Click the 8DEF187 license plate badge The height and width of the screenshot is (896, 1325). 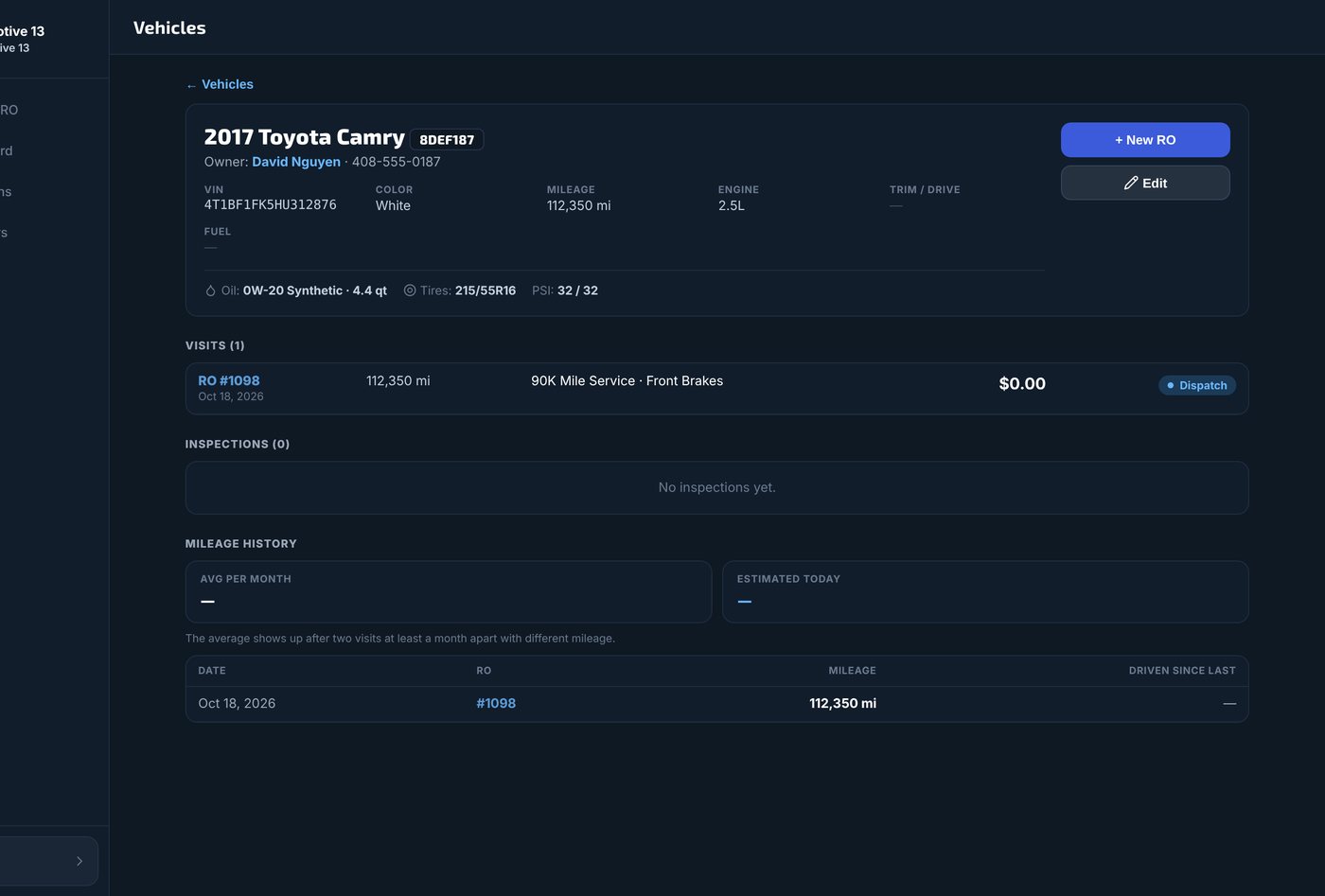447,140
